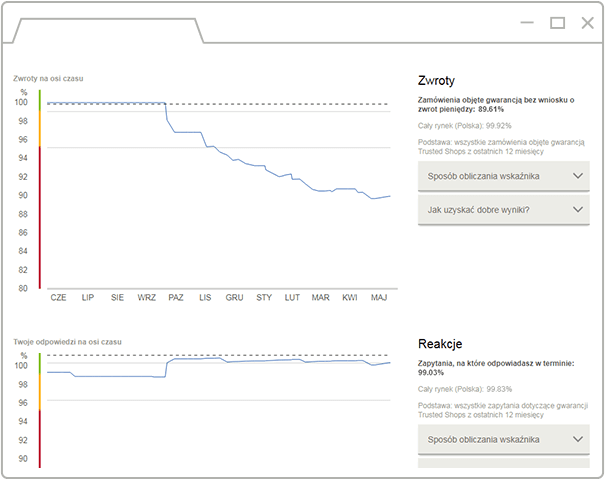Minimize the browser window

pyautogui.click(x=527, y=23)
